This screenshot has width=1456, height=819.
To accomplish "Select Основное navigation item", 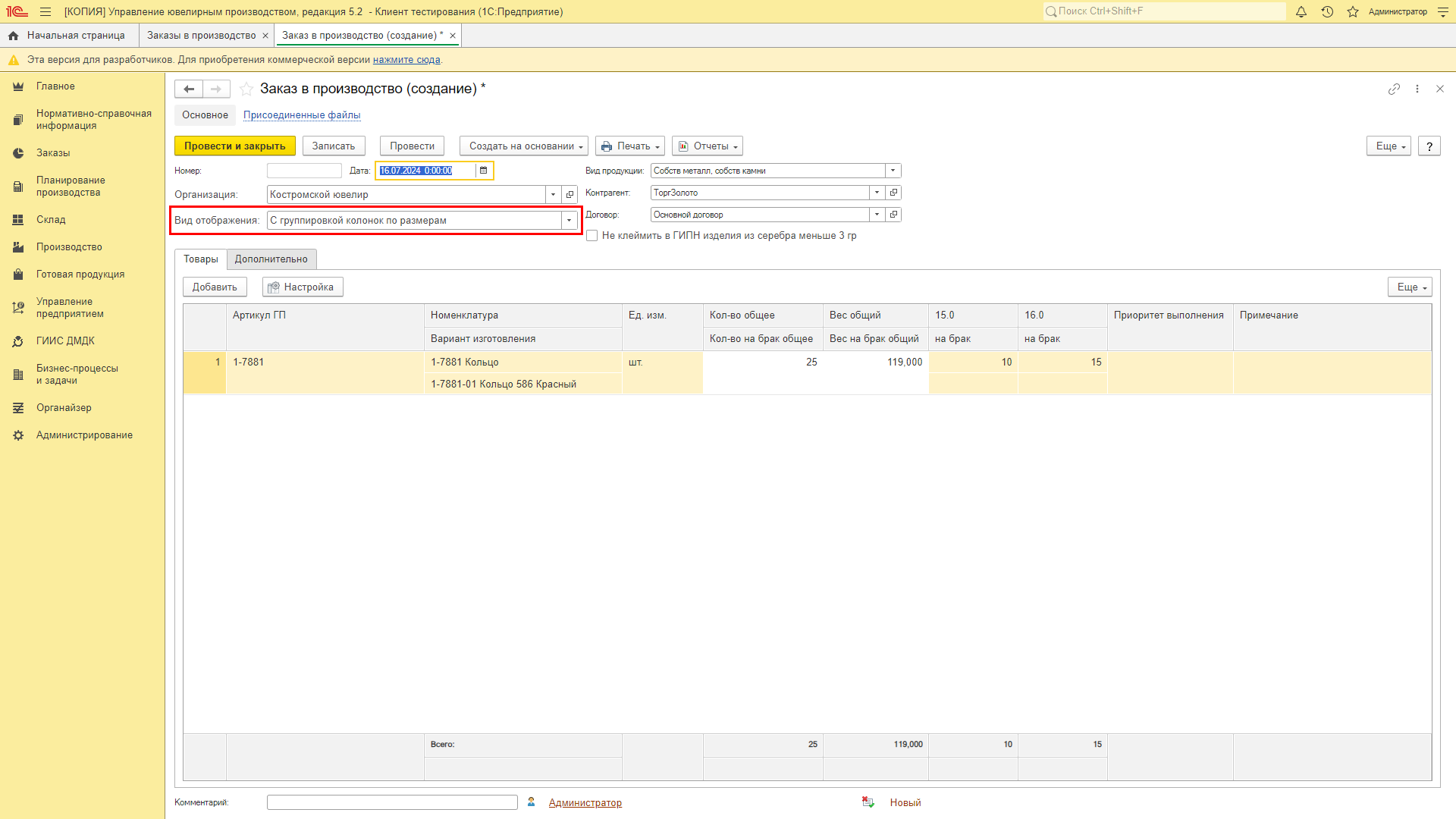I will point(205,115).
